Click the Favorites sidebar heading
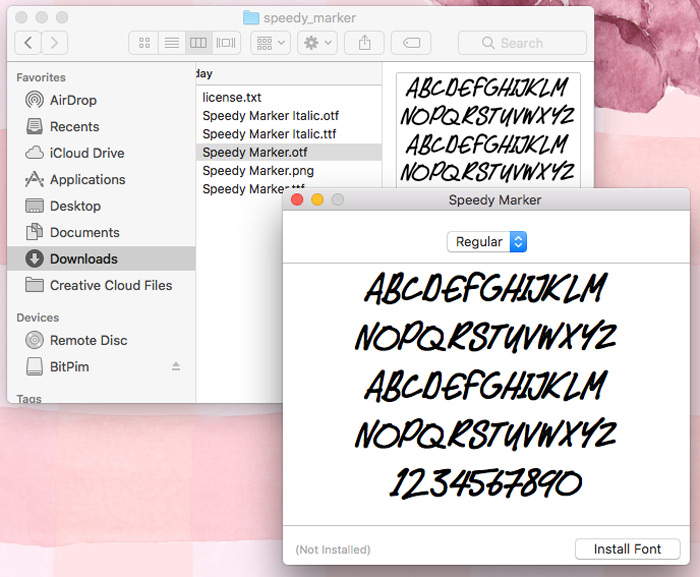The image size is (700, 577). click(x=41, y=77)
